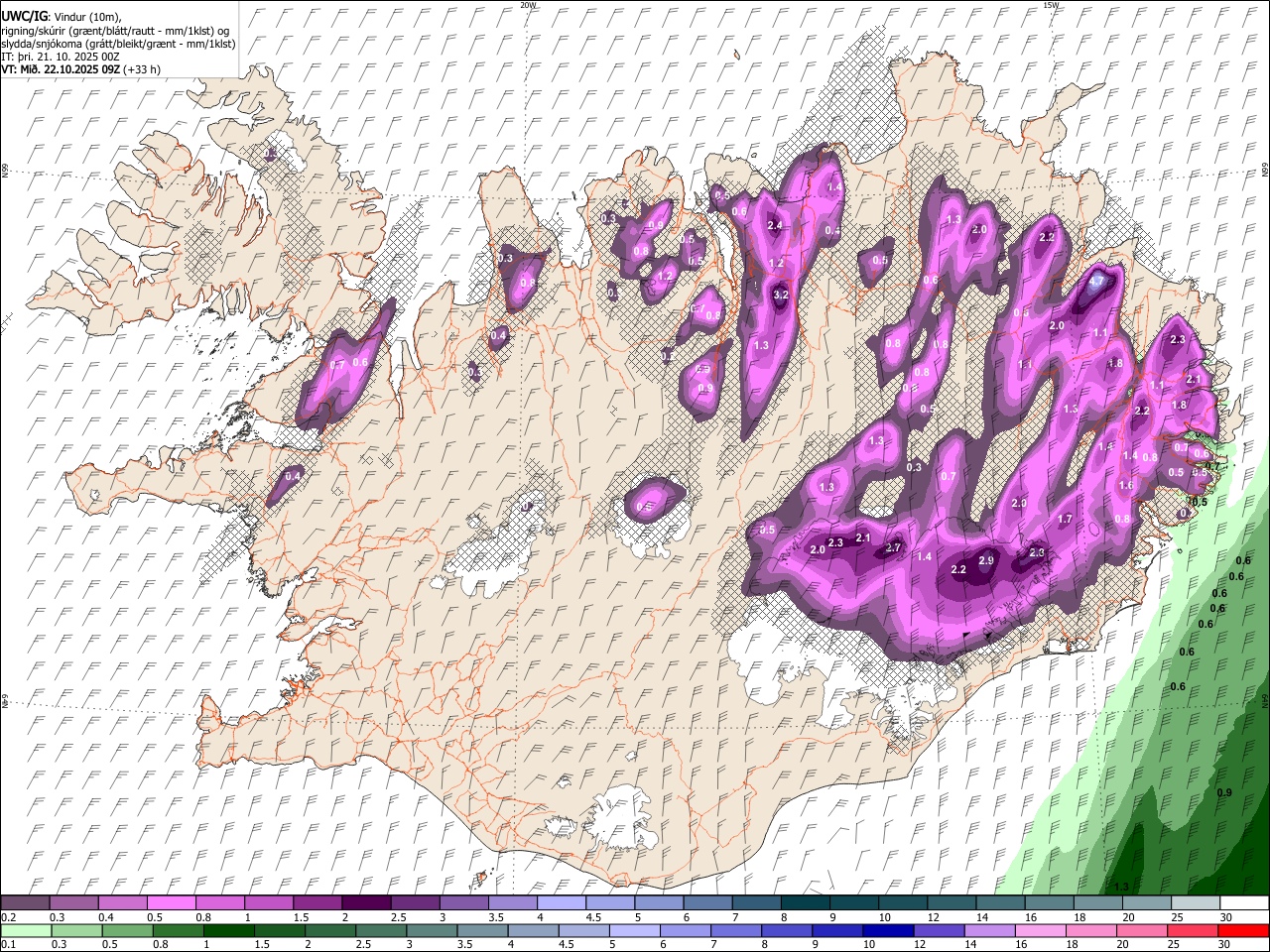Pick the deep blue rain swatch for 10–12
This screenshot has height=952, width=1270.
pos(889,931)
